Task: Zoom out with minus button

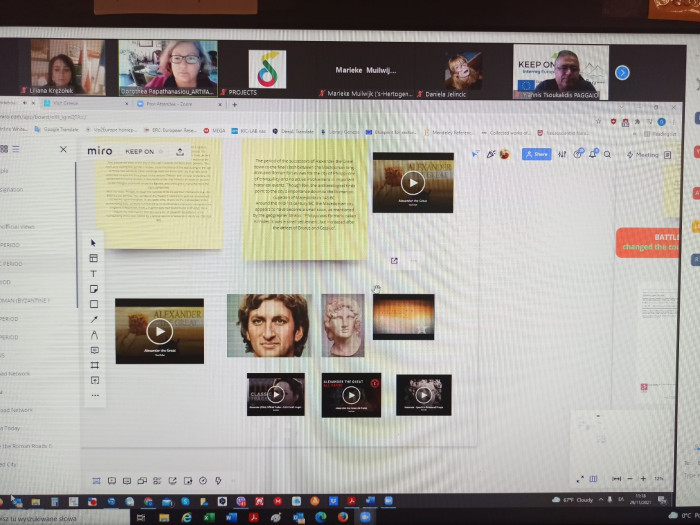Action: [x=630, y=479]
